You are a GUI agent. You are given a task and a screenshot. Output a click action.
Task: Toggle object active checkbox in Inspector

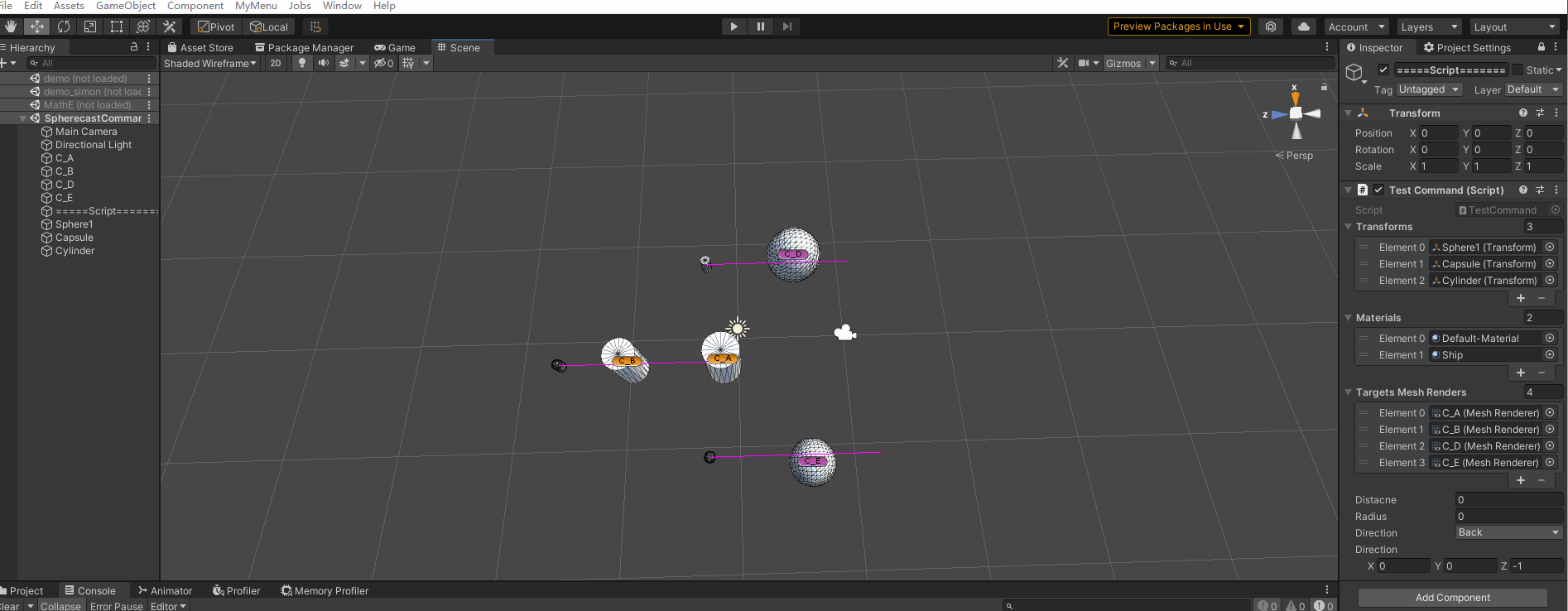pos(1383,70)
